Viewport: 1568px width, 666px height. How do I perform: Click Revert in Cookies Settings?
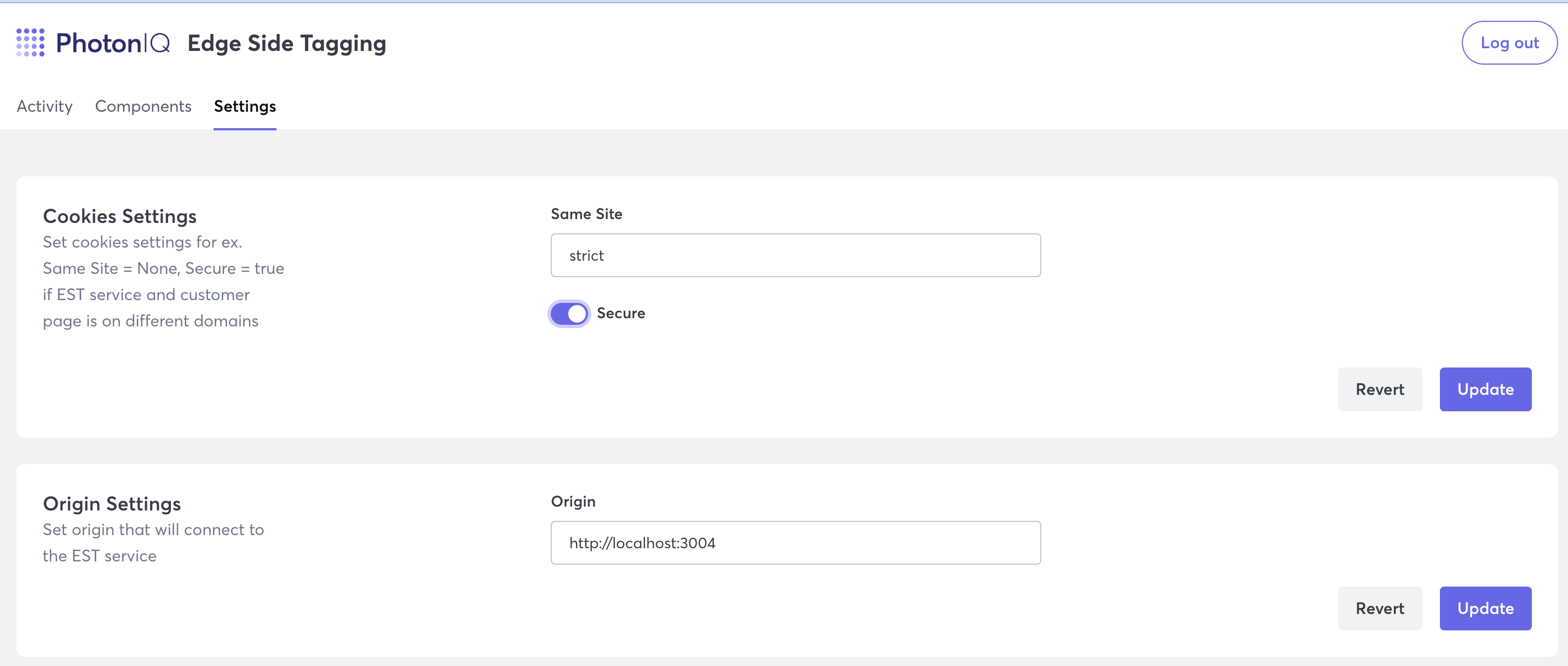(1379, 389)
